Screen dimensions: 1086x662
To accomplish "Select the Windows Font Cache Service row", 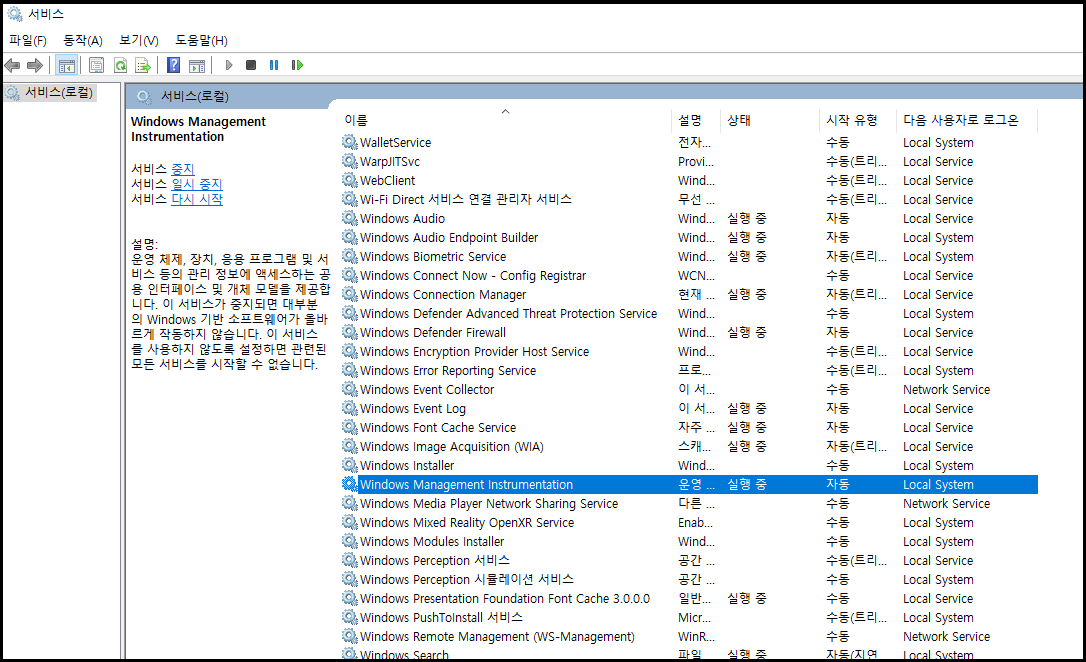I will (689, 427).
